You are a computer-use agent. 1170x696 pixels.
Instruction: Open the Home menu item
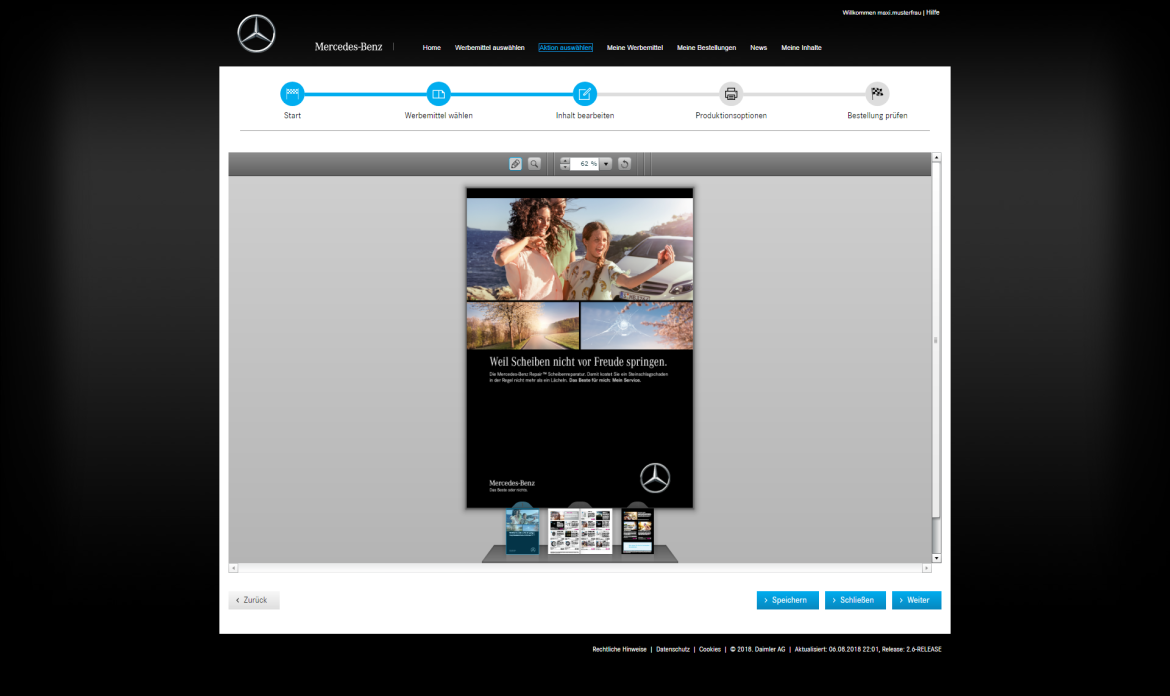pyautogui.click(x=431, y=48)
